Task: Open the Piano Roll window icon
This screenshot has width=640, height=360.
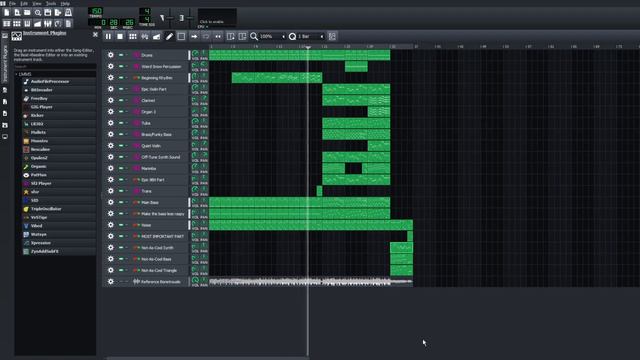Action: 27,23
